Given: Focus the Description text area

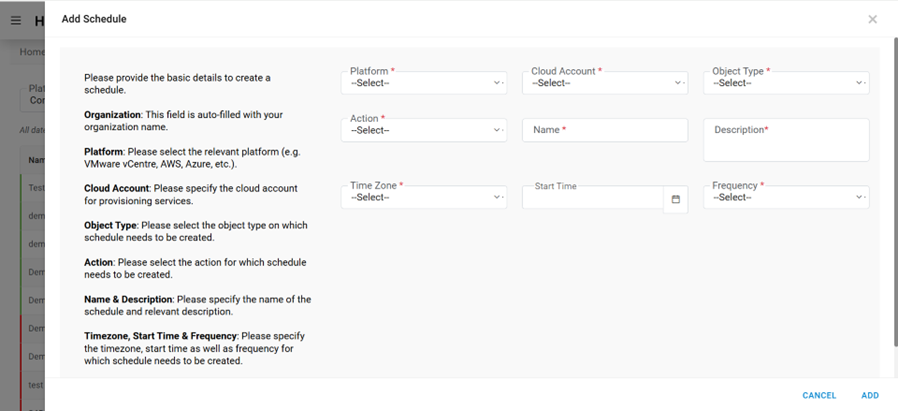Looking at the screenshot, I should 785,139.
